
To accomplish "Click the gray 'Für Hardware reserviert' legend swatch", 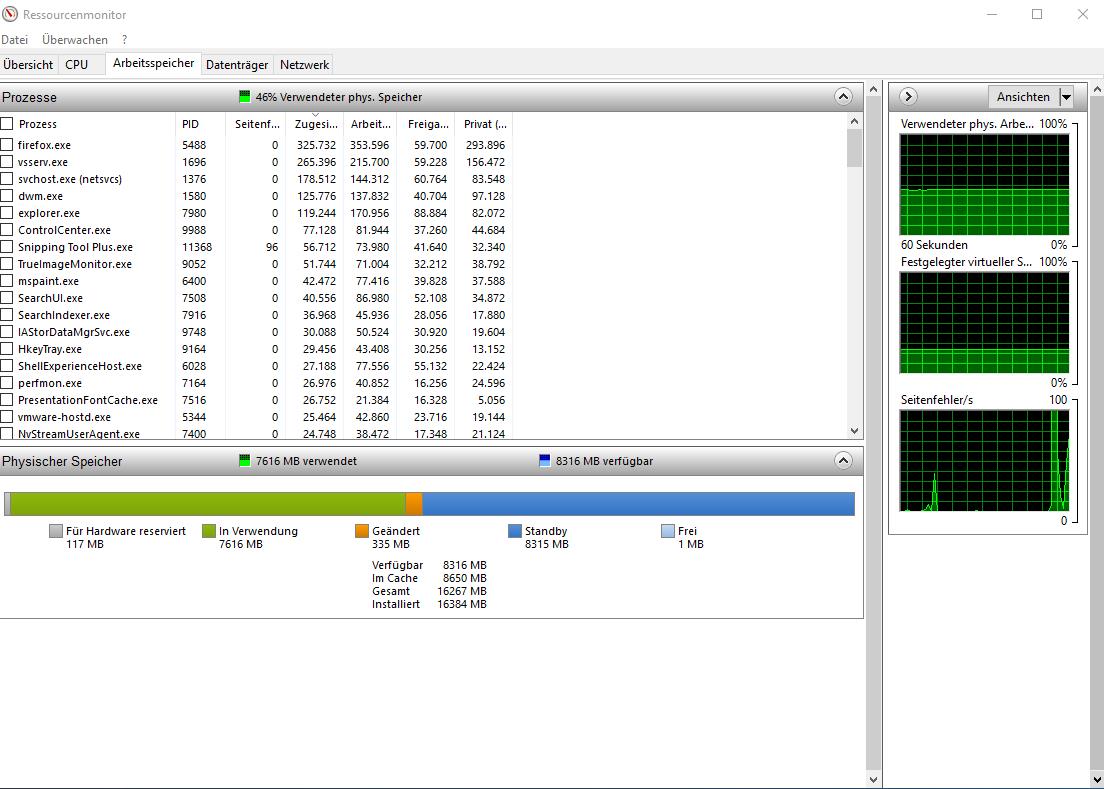I will 56,531.
